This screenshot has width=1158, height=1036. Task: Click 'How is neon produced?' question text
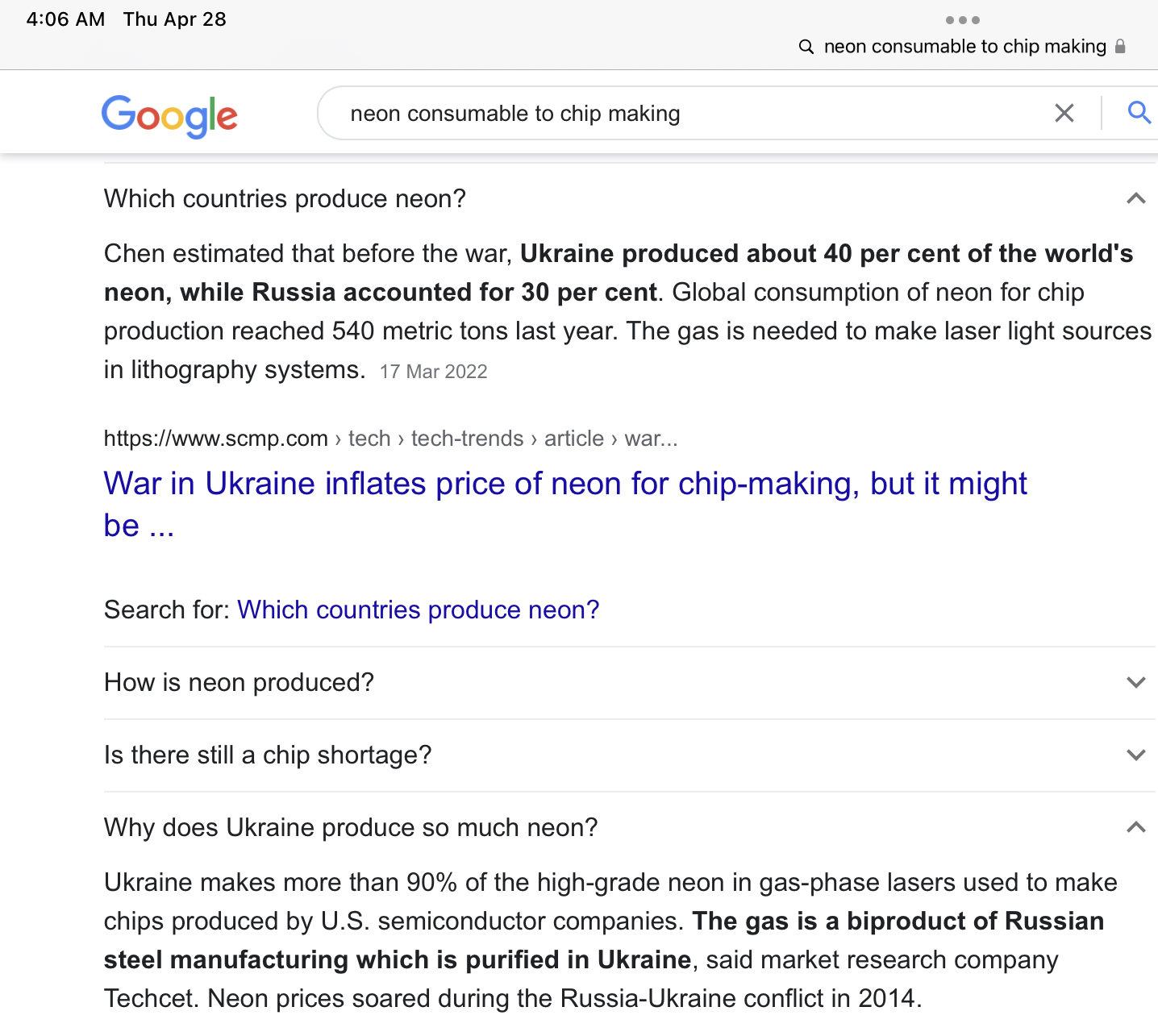239,683
